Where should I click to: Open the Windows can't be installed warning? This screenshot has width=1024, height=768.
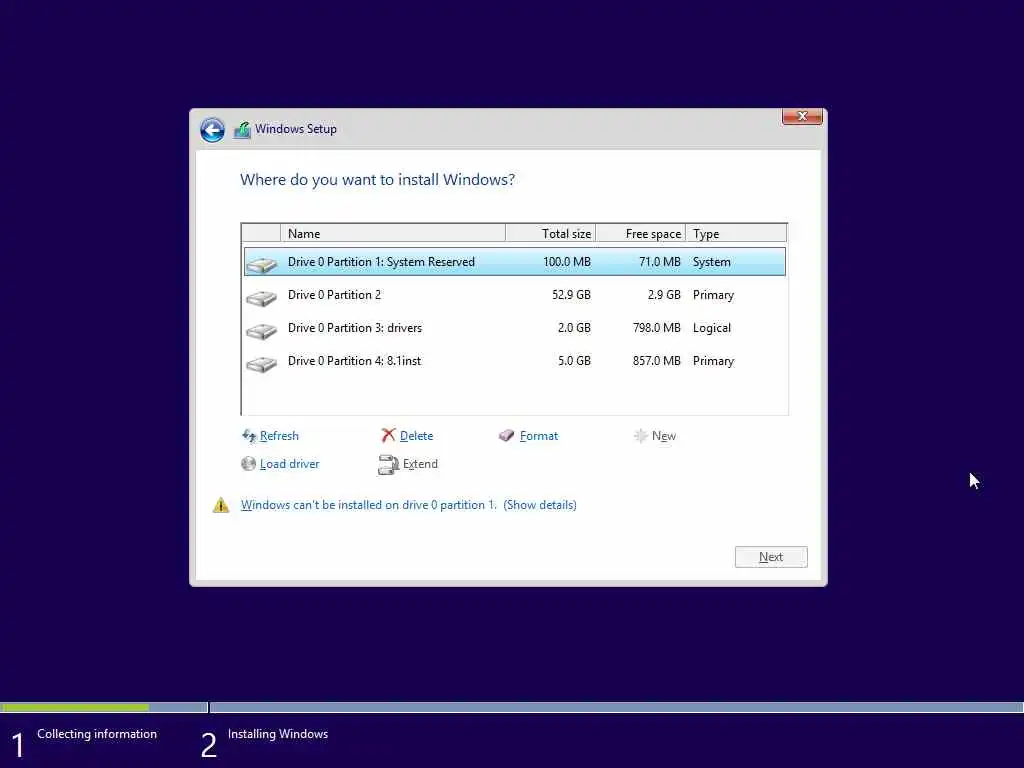408,505
